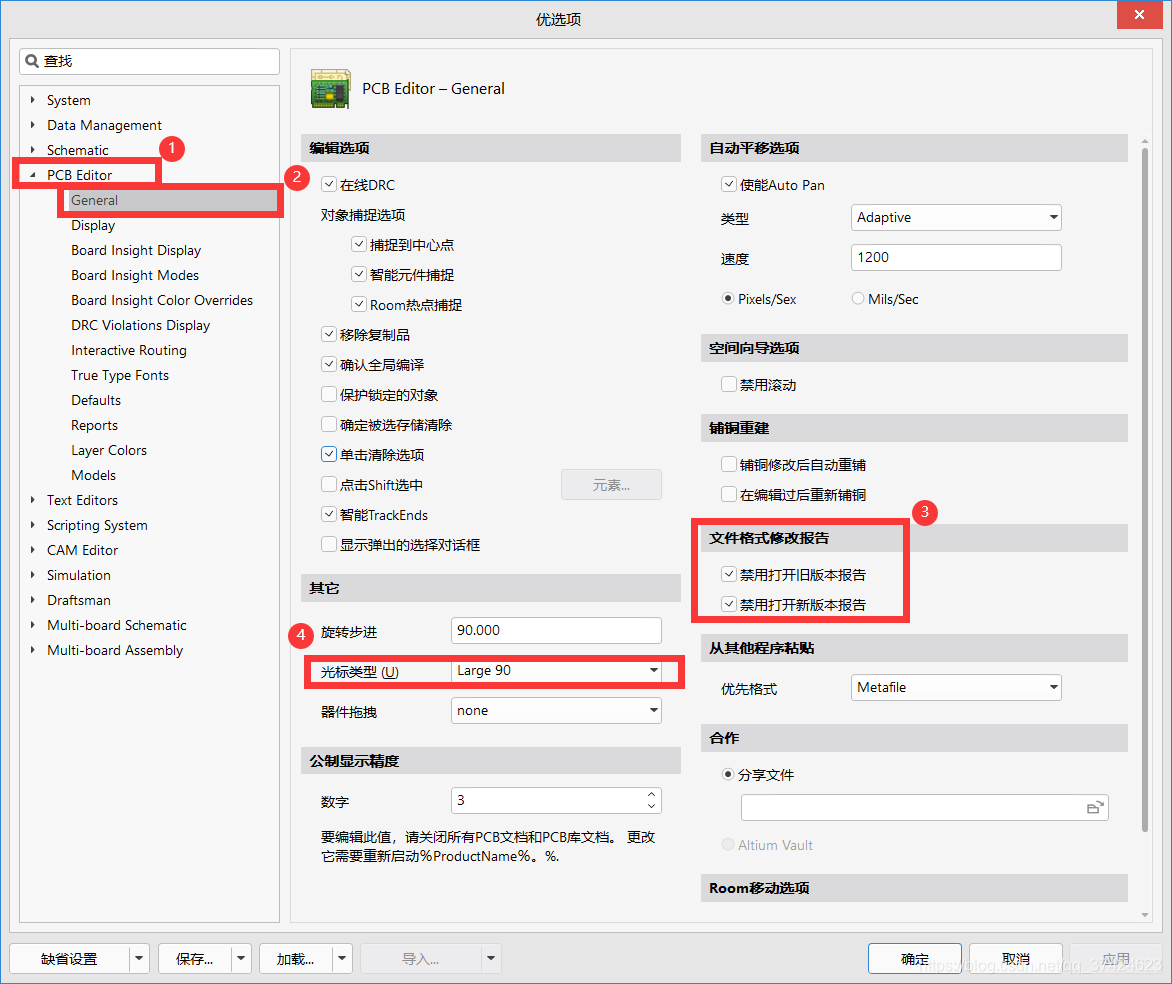Enable 点击Shift选中 checkbox

(x=329, y=485)
